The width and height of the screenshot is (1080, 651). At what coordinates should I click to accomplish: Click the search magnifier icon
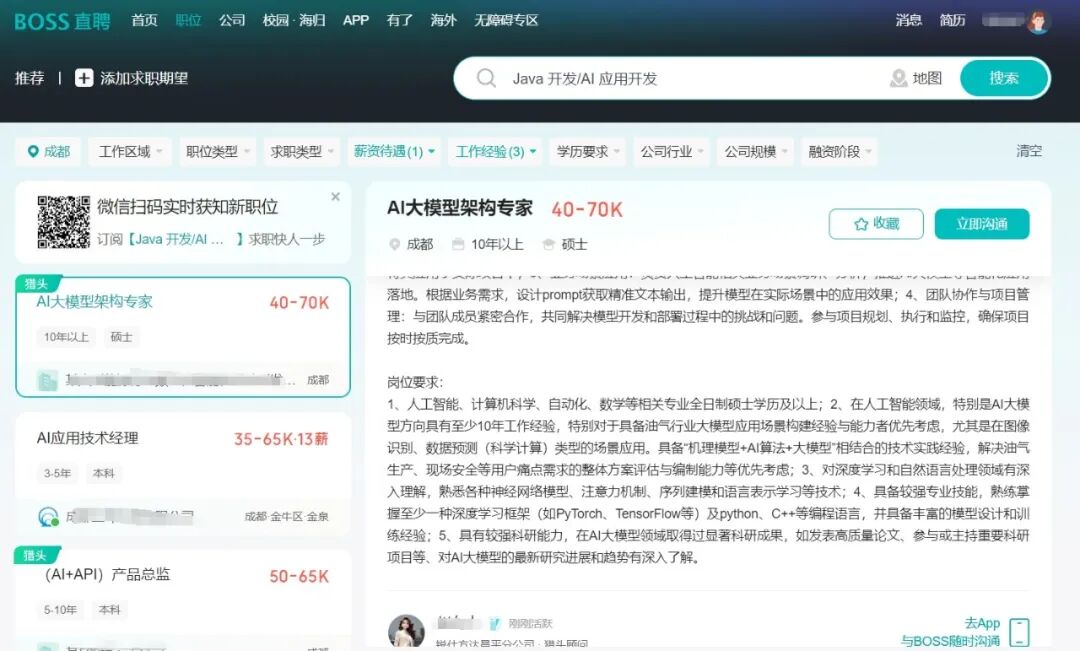(486, 78)
